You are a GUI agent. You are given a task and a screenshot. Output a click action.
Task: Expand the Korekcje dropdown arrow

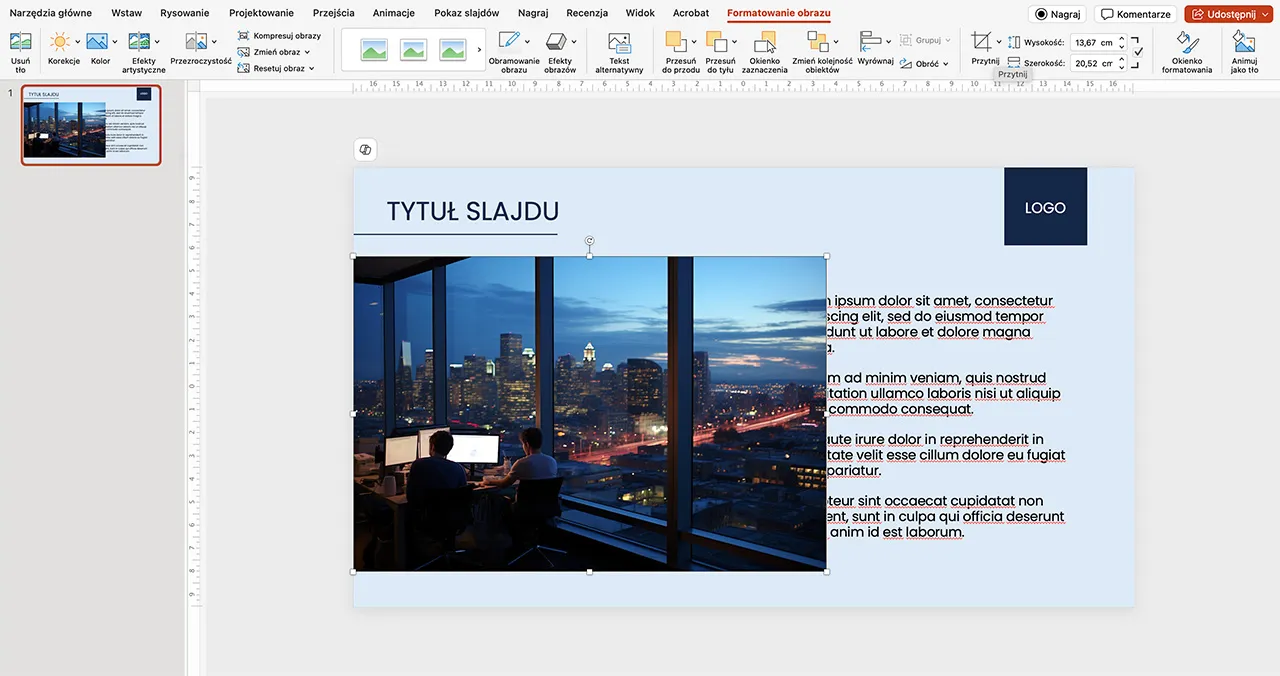[78, 42]
